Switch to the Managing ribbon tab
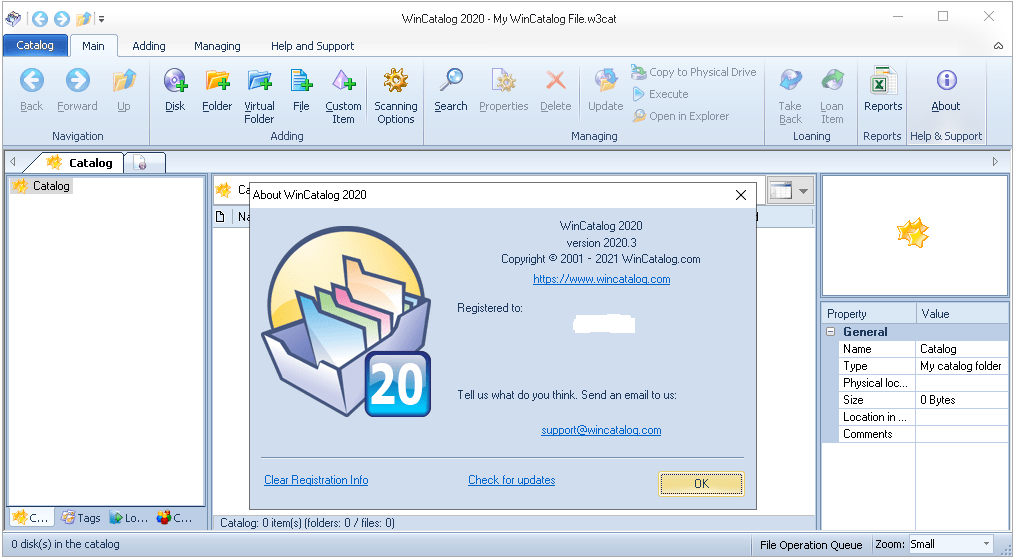The image size is (1015, 559). point(218,46)
